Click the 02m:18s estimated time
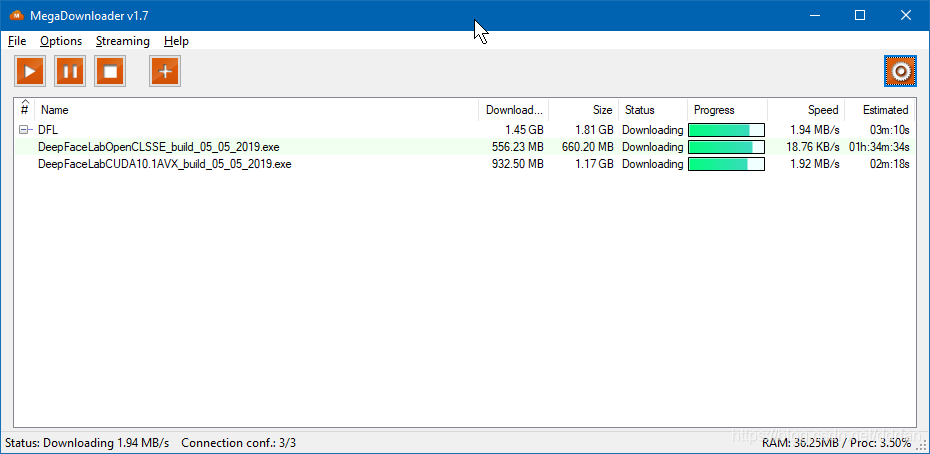Viewport: 930px width, 454px height. tap(890, 164)
